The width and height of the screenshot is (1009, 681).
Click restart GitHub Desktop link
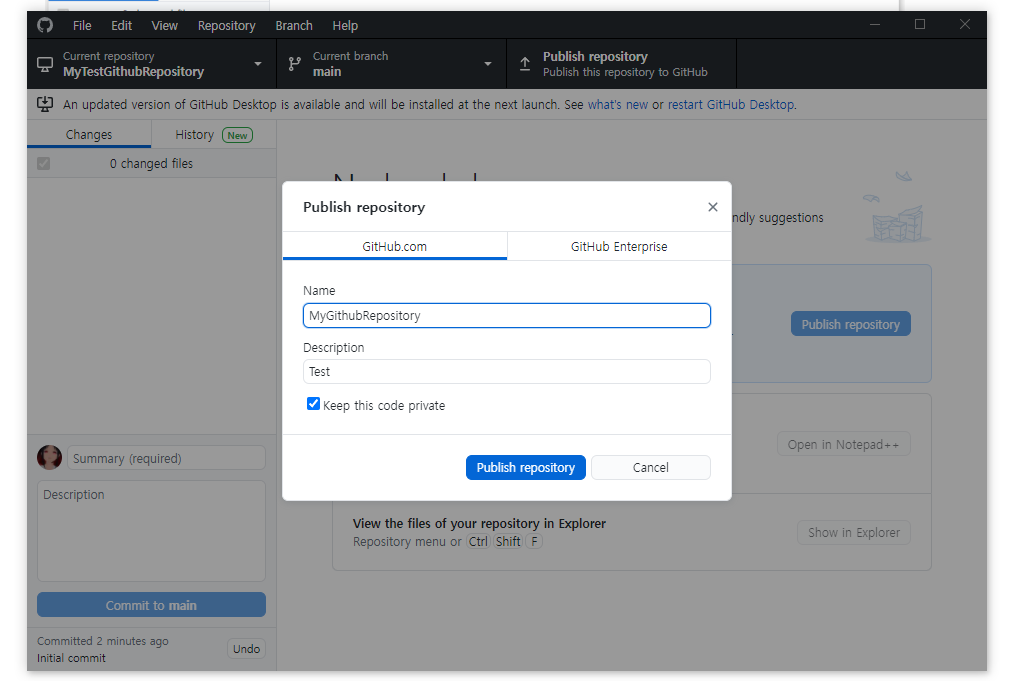click(731, 104)
